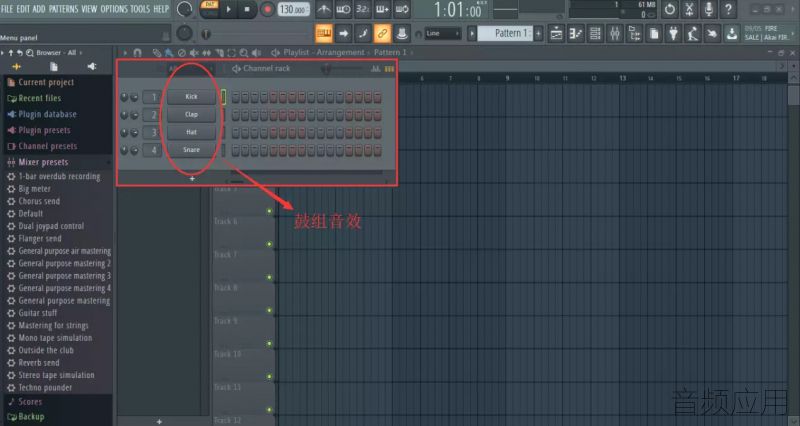
Task: Stop playback with the stop button
Action: click(247, 9)
